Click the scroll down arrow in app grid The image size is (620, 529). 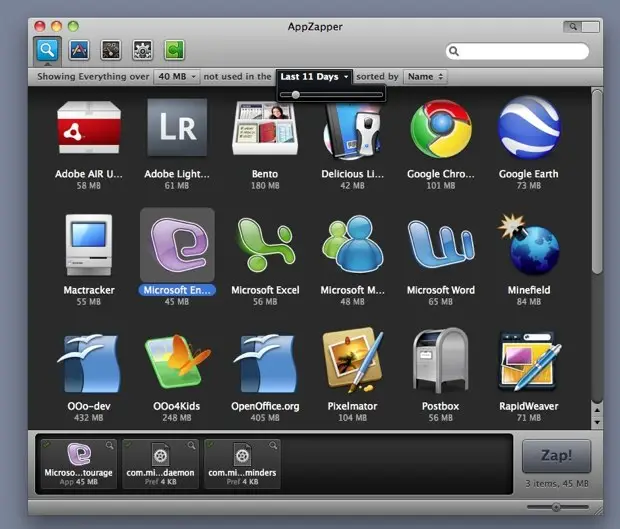(597, 422)
